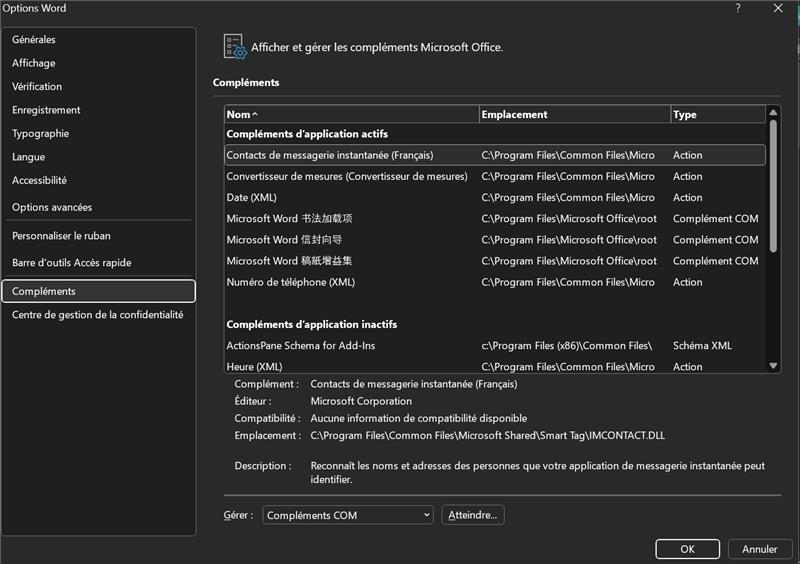Select the Convertisseur de mesures add-in
This screenshot has height=564, width=800.
[495, 177]
